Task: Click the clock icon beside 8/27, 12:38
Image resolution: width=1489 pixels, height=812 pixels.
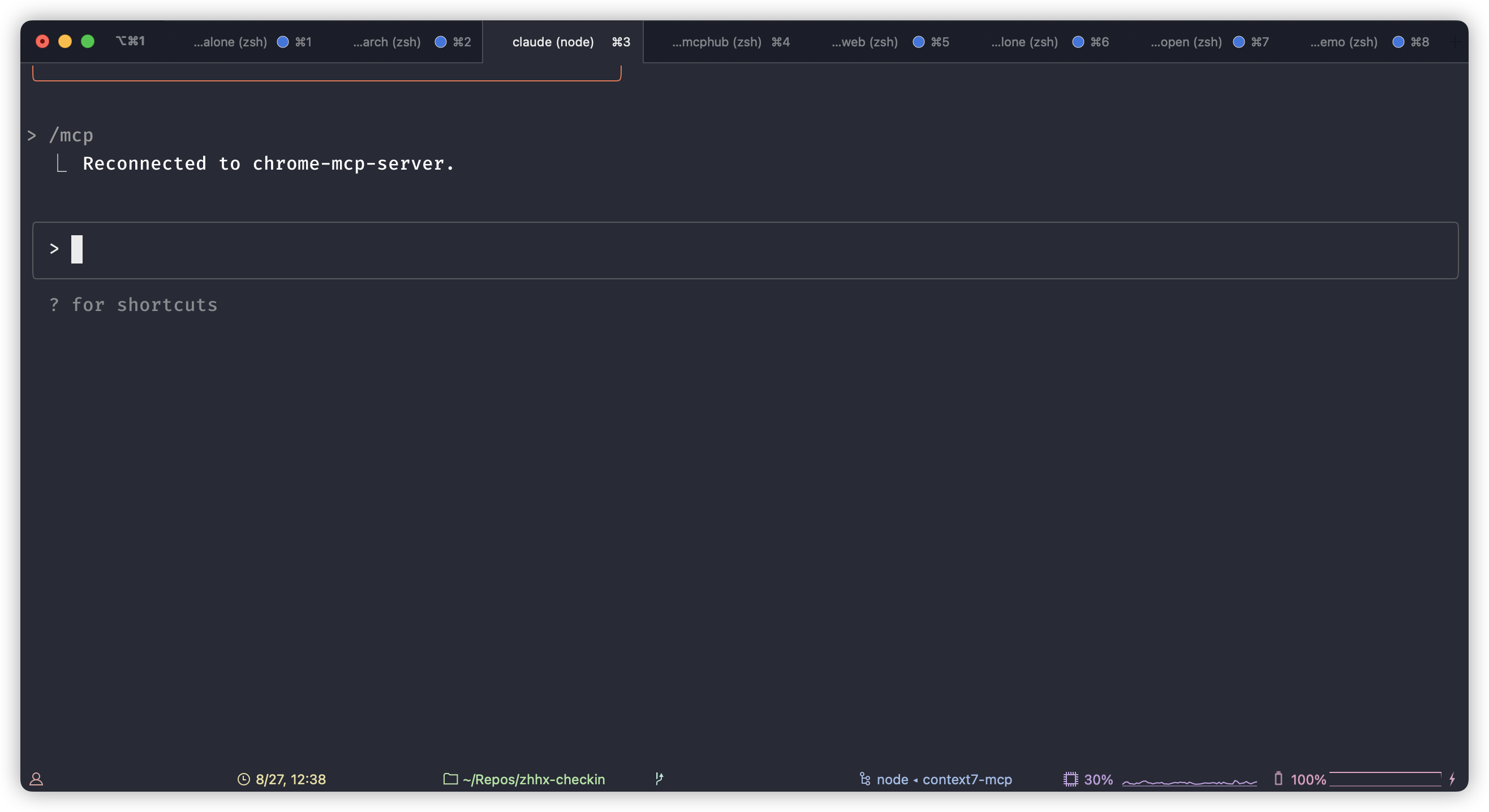Action: click(x=244, y=779)
